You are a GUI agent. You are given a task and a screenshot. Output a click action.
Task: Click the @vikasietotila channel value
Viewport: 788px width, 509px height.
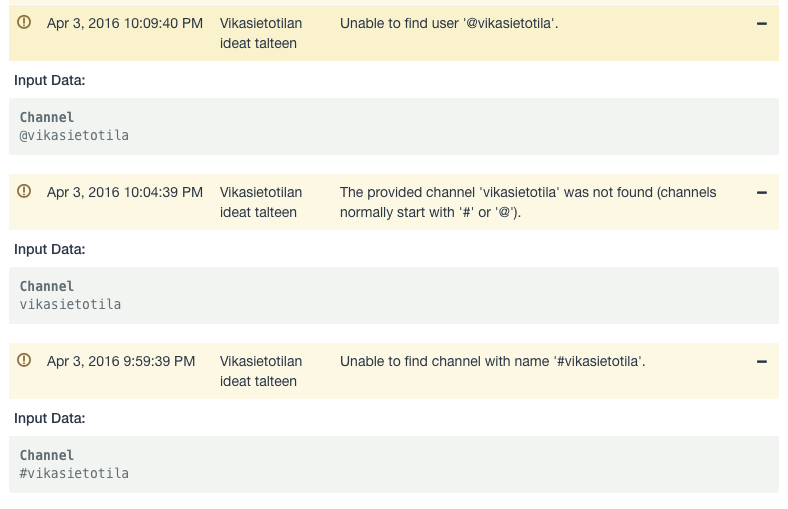tap(74, 136)
